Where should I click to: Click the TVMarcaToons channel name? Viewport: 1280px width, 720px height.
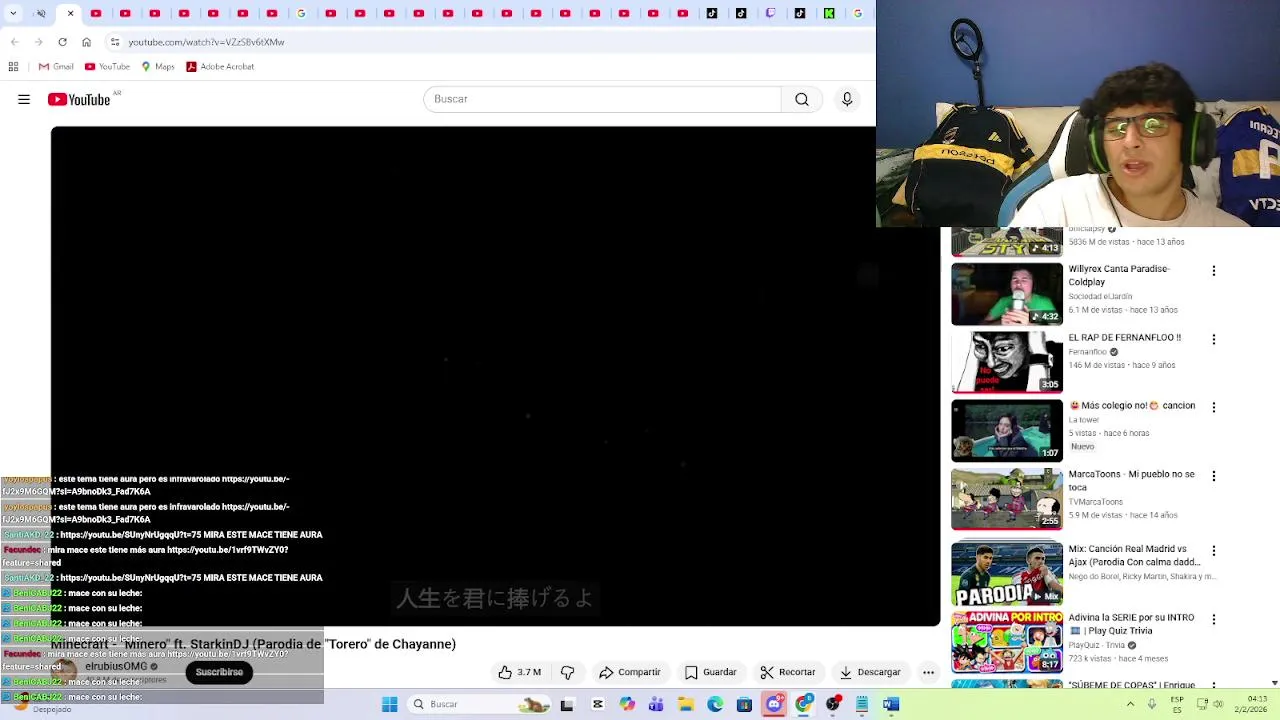click(1095, 502)
